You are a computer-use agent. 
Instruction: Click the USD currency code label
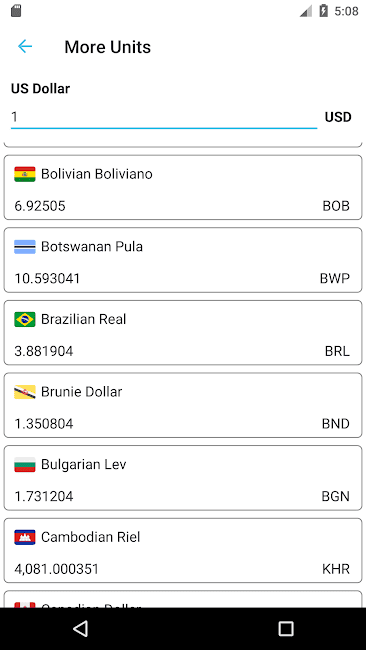pyautogui.click(x=338, y=117)
